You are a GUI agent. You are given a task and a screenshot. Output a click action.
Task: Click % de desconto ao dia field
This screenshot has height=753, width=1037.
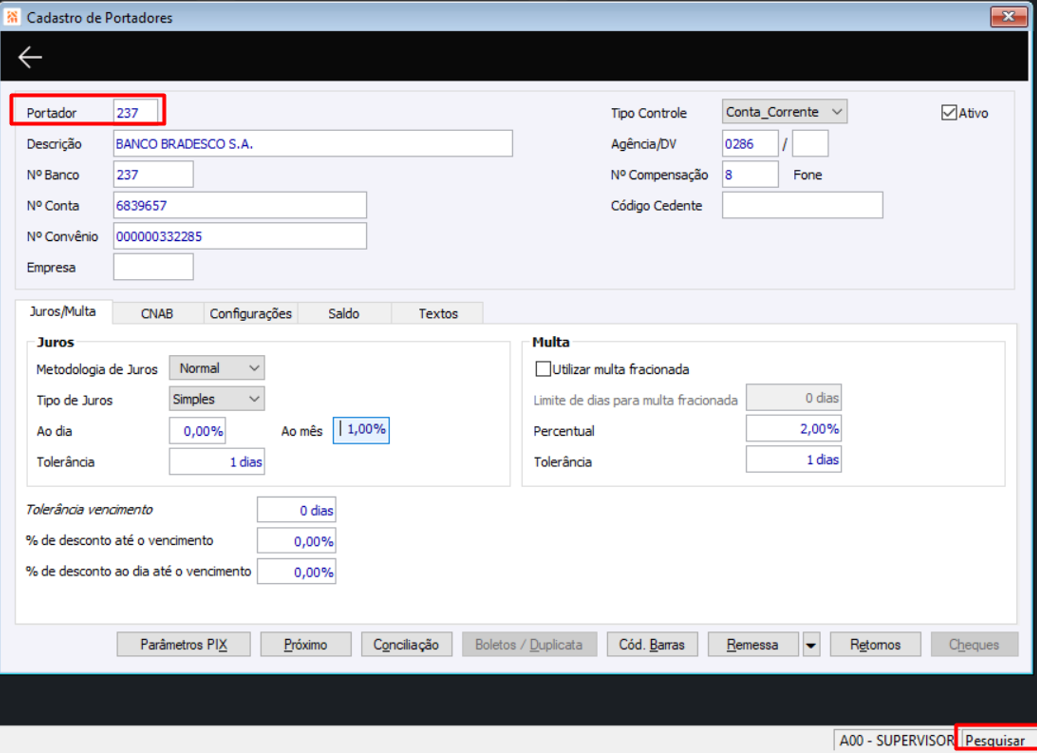[297, 572]
